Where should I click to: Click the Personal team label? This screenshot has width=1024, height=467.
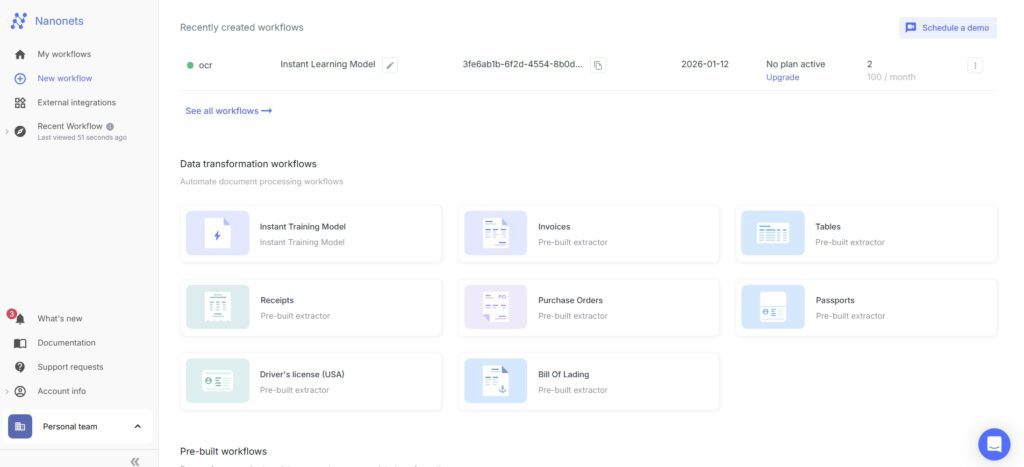70,427
